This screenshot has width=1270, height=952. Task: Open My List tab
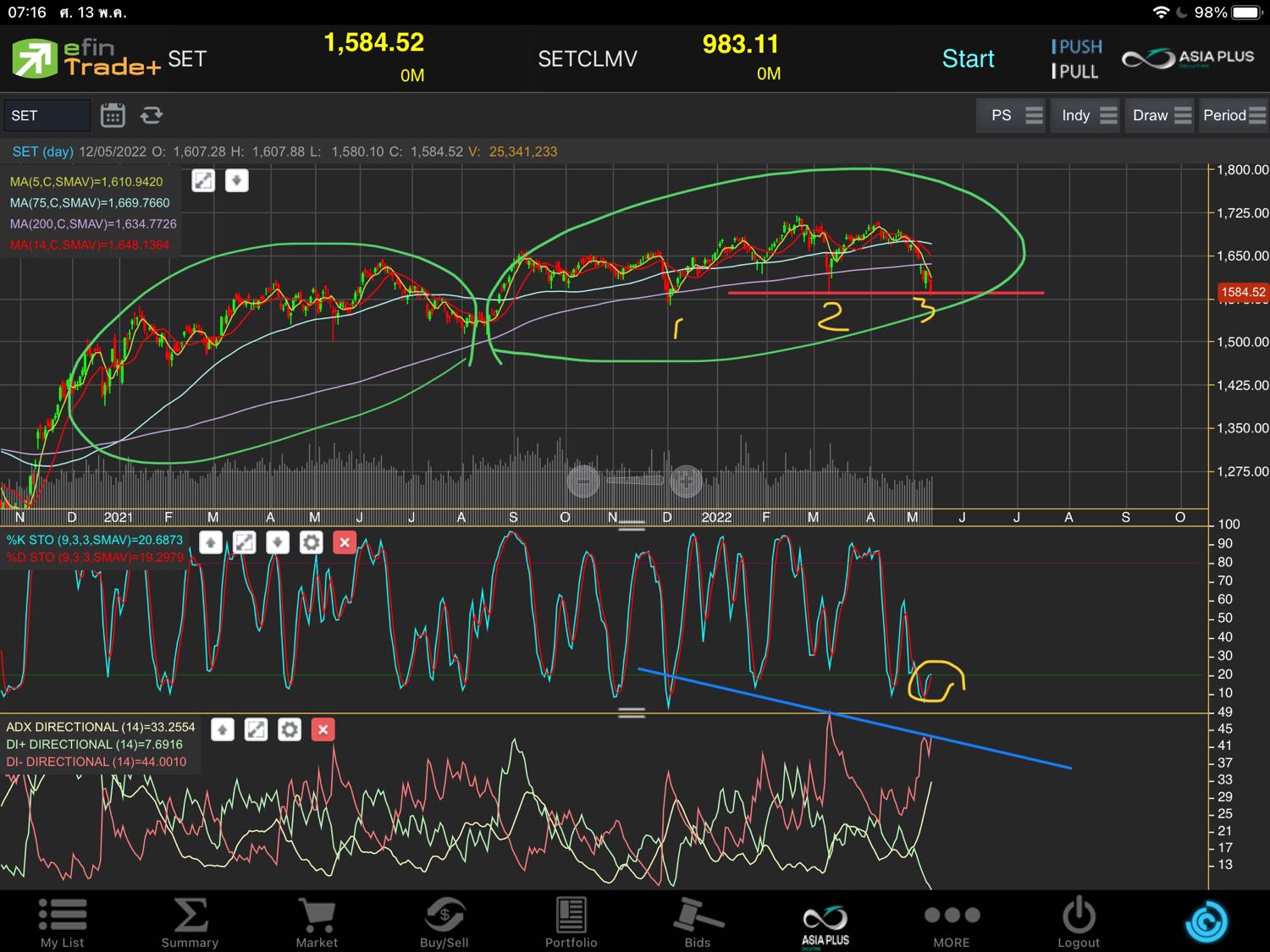point(63,922)
